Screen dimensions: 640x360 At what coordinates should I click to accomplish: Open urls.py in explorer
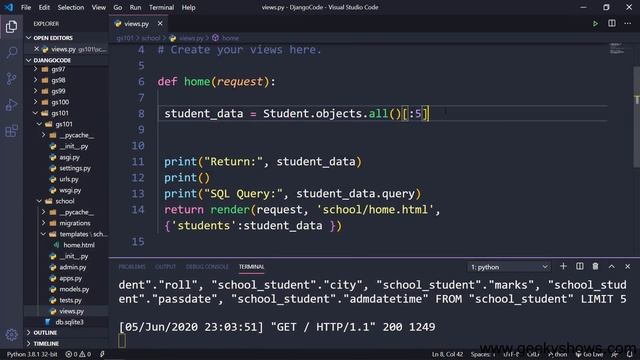pyautogui.click(x=69, y=179)
